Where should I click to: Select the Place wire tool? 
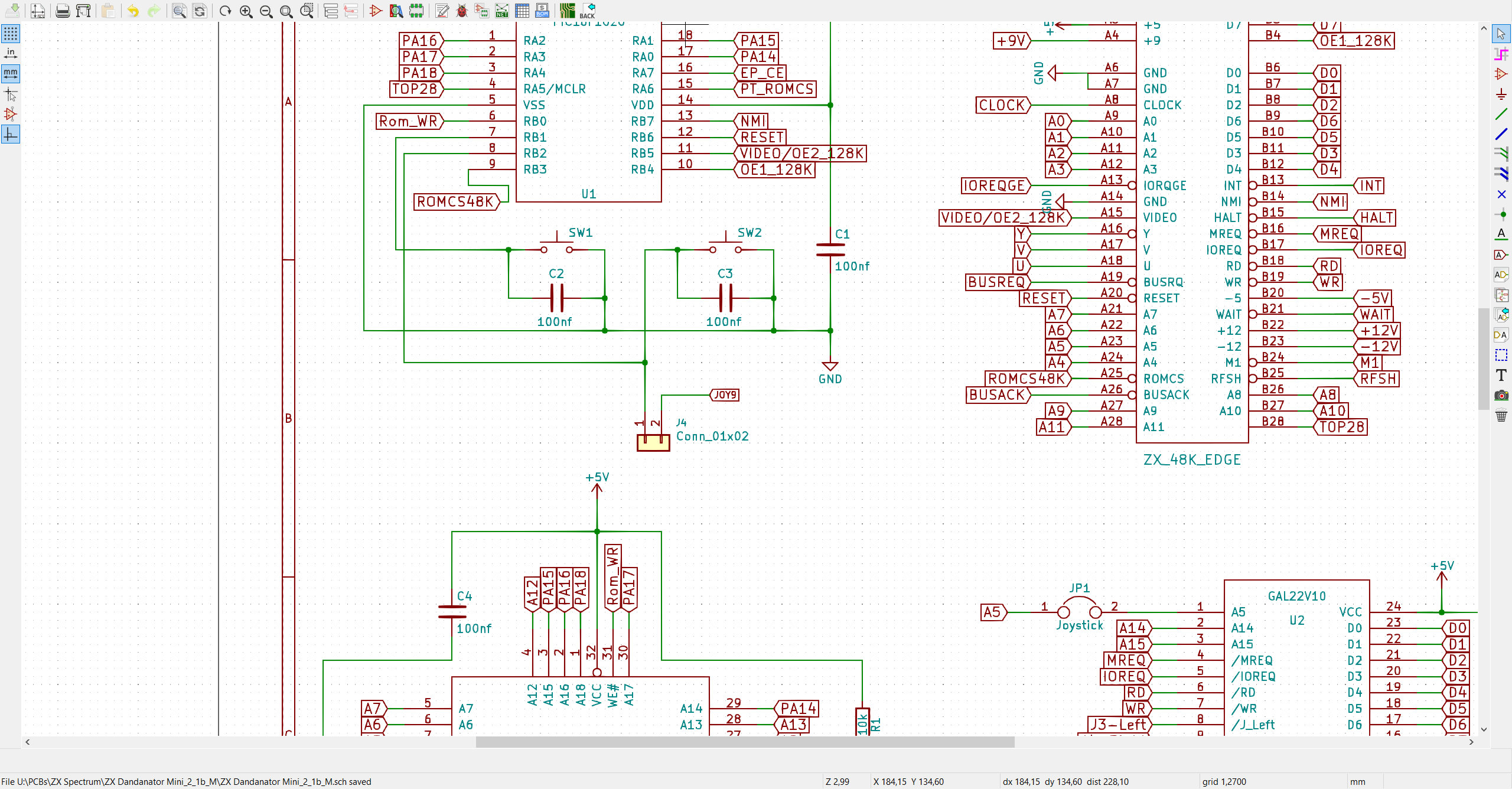[1501, 114]
